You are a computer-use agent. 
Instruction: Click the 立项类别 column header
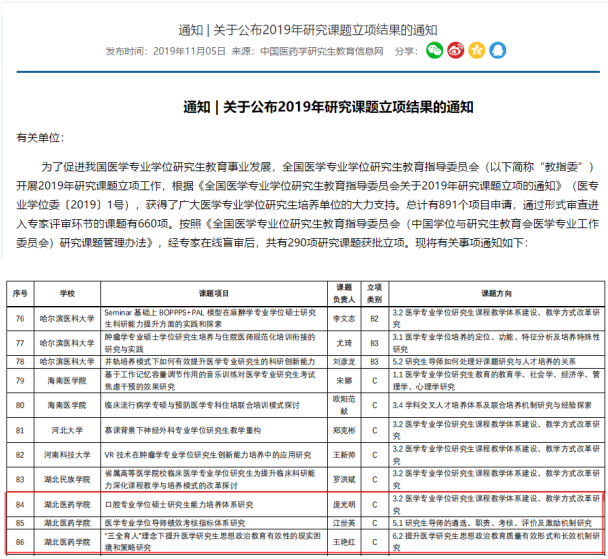pyautogui.click(x=375, y=293)
